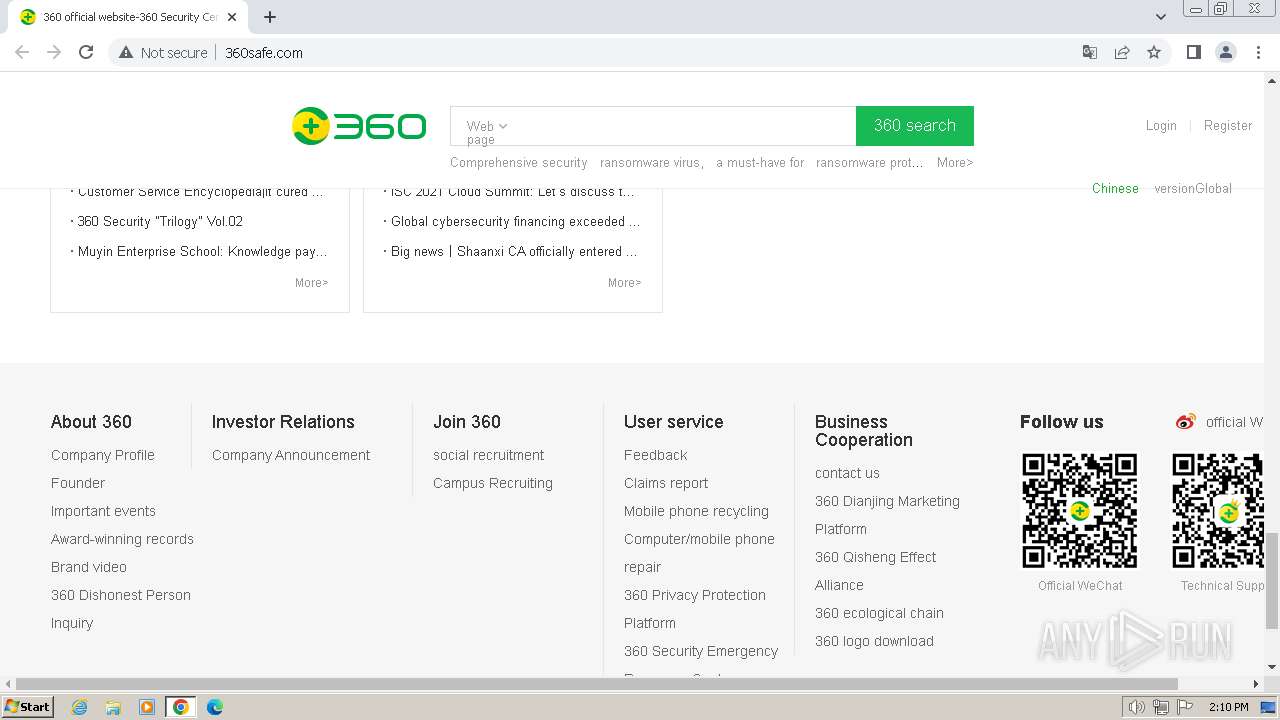Click the Official WeChat QR code
This screenshot has height=720, width=1280.
click(1080, 511)
